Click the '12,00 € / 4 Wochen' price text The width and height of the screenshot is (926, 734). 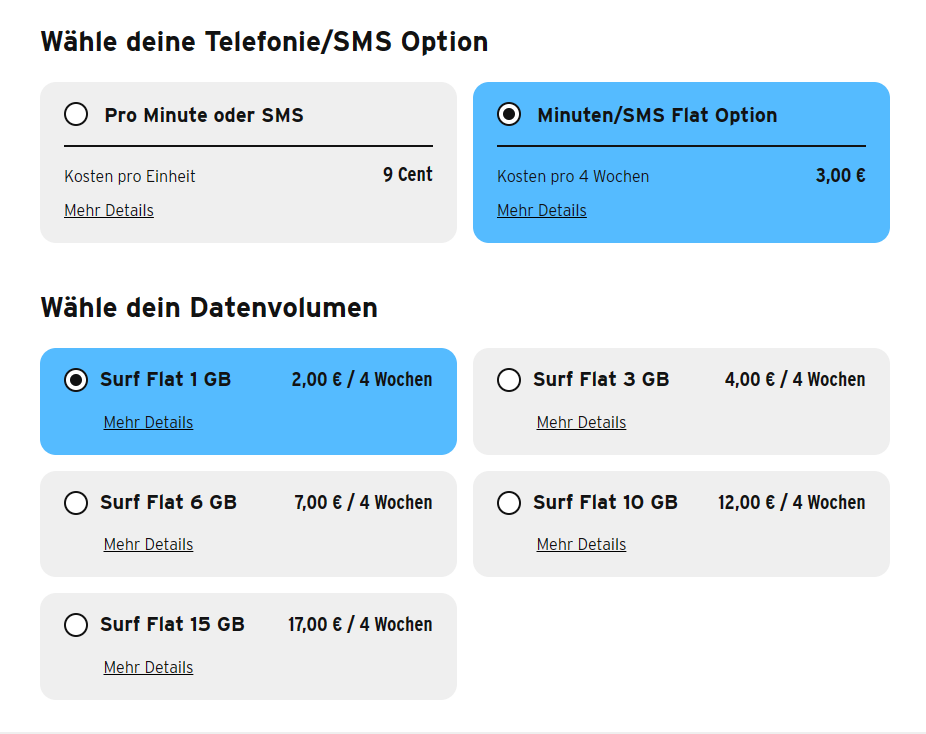point(791,502)
